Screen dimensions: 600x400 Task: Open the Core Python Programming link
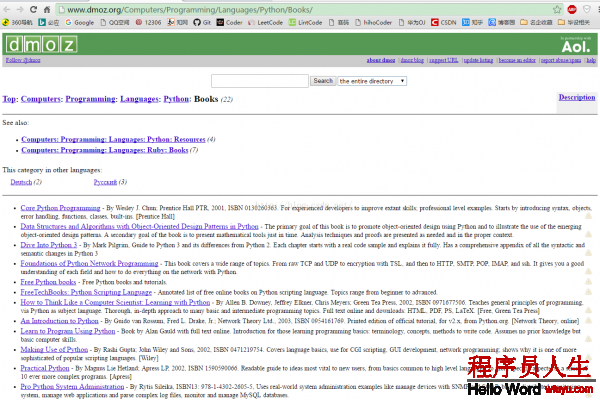pos(60,208)
